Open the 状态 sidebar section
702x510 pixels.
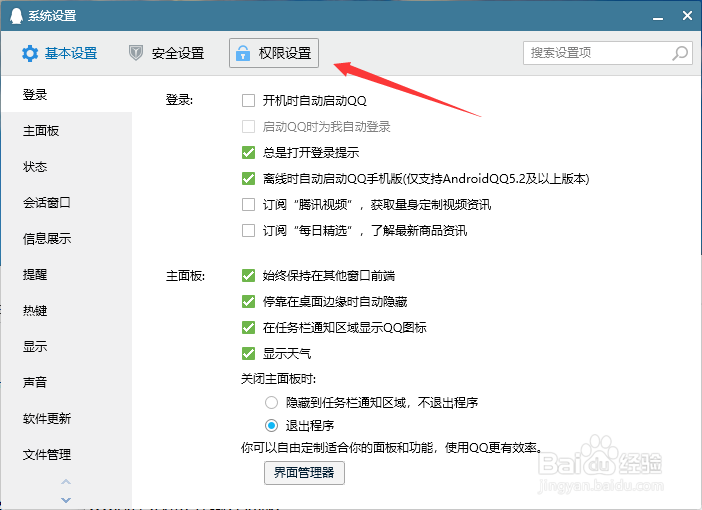tap(67, 167)
